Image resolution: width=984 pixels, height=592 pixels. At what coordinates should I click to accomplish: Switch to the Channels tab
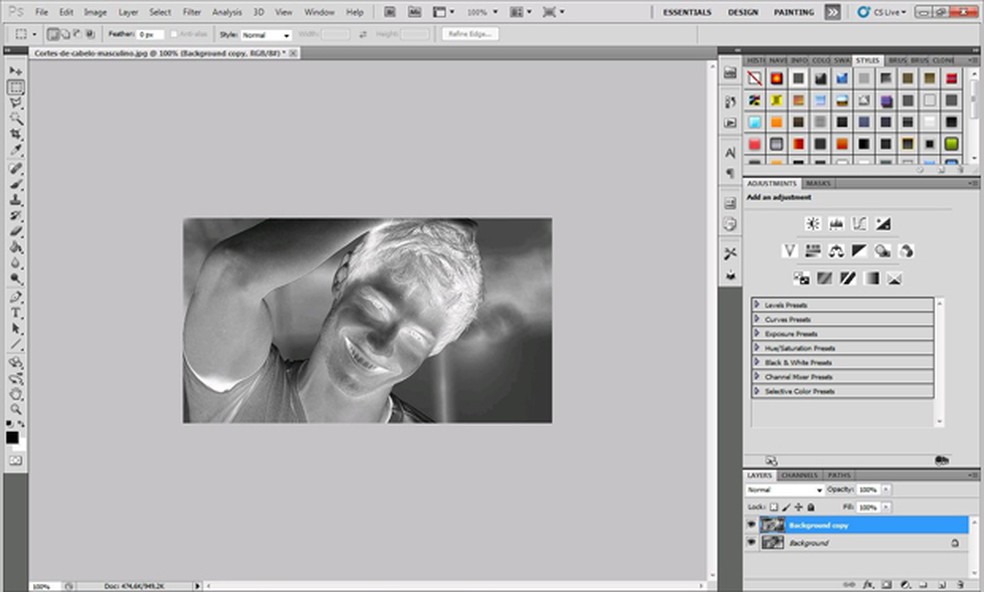tap(799, 475)
